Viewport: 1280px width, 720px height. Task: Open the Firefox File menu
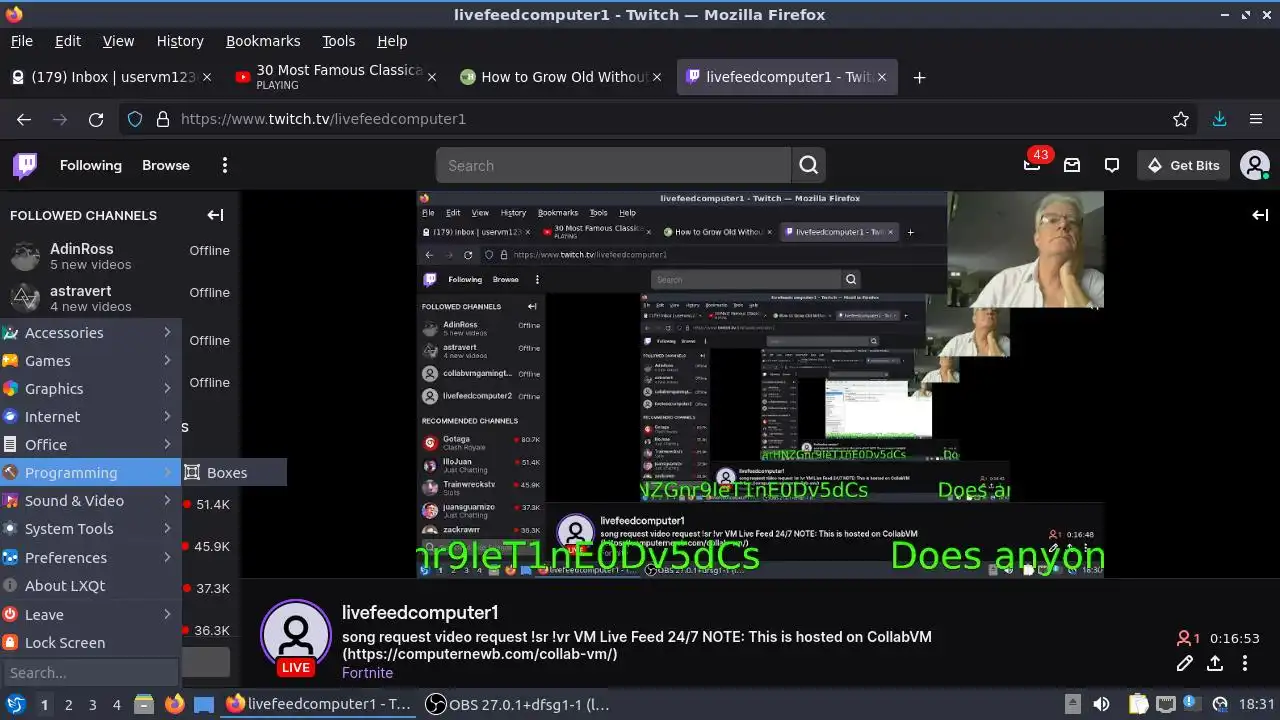(x=21, y=41)
